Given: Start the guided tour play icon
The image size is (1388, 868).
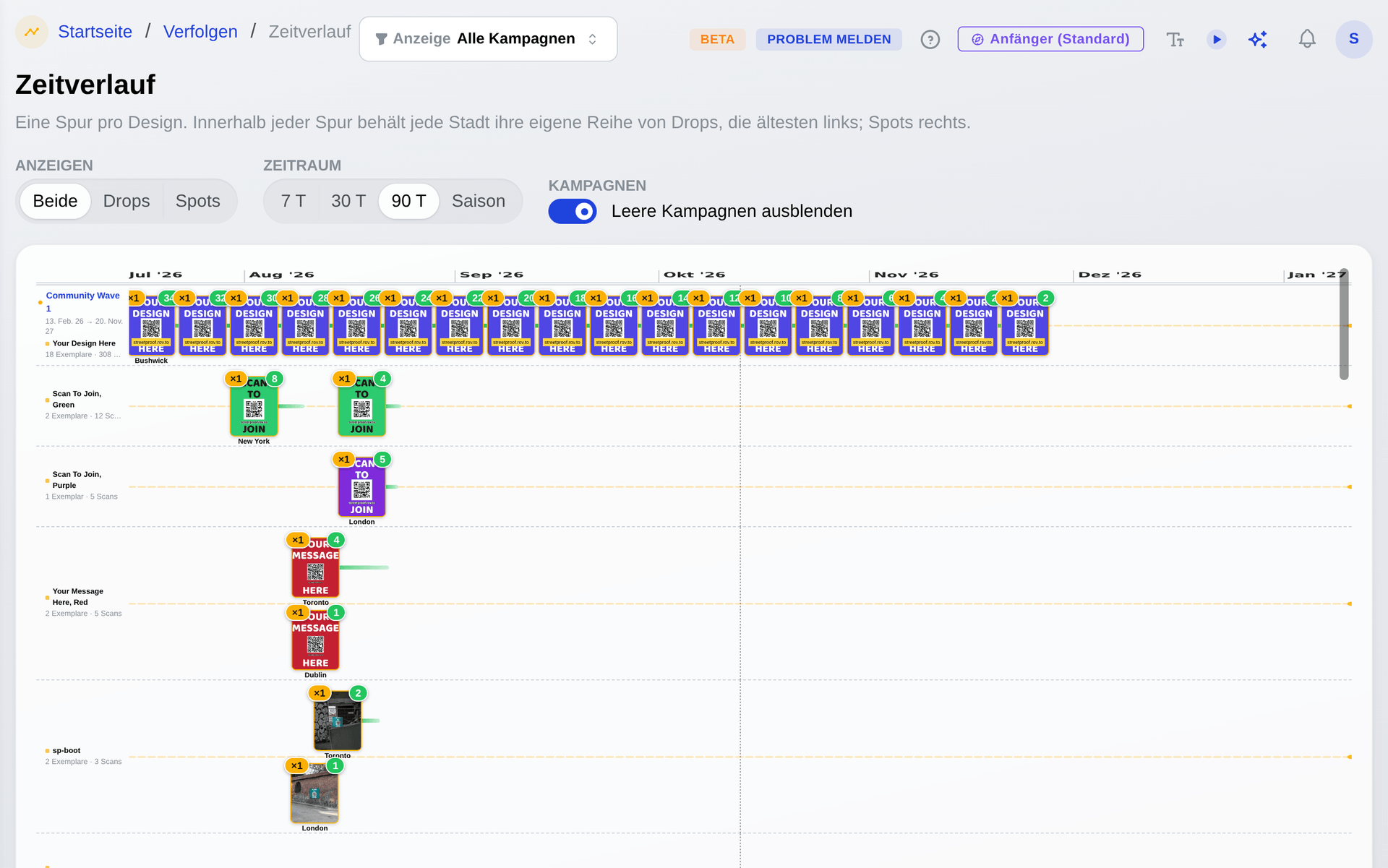Looking at the screenshot, I should tap(1217, 39).
